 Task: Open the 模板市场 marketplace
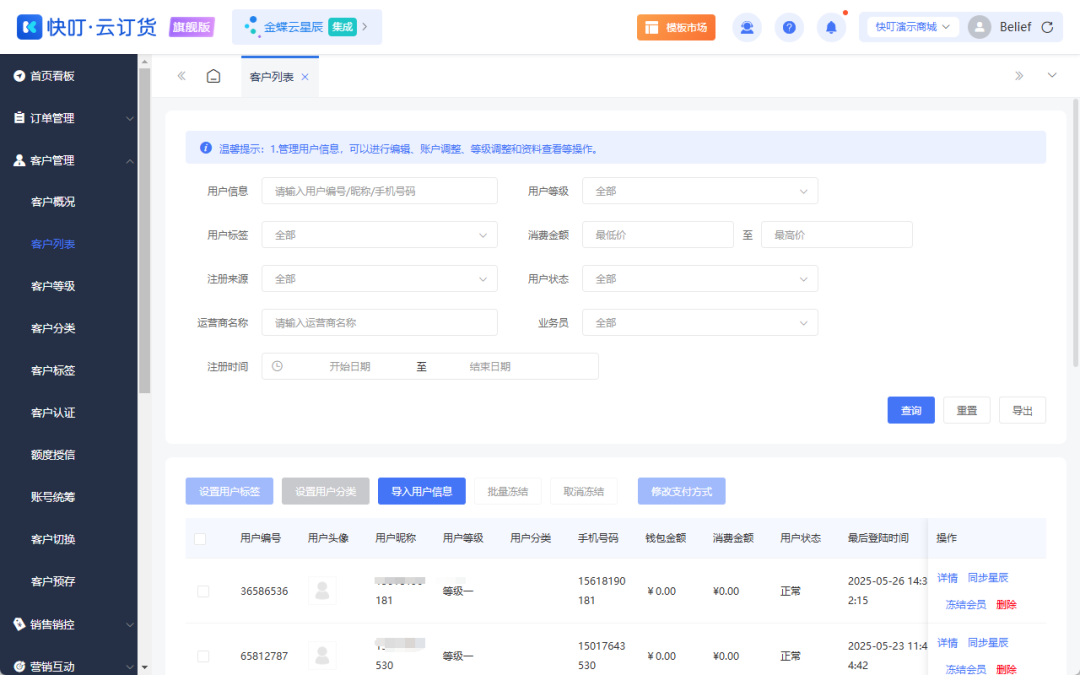[676, 27]
